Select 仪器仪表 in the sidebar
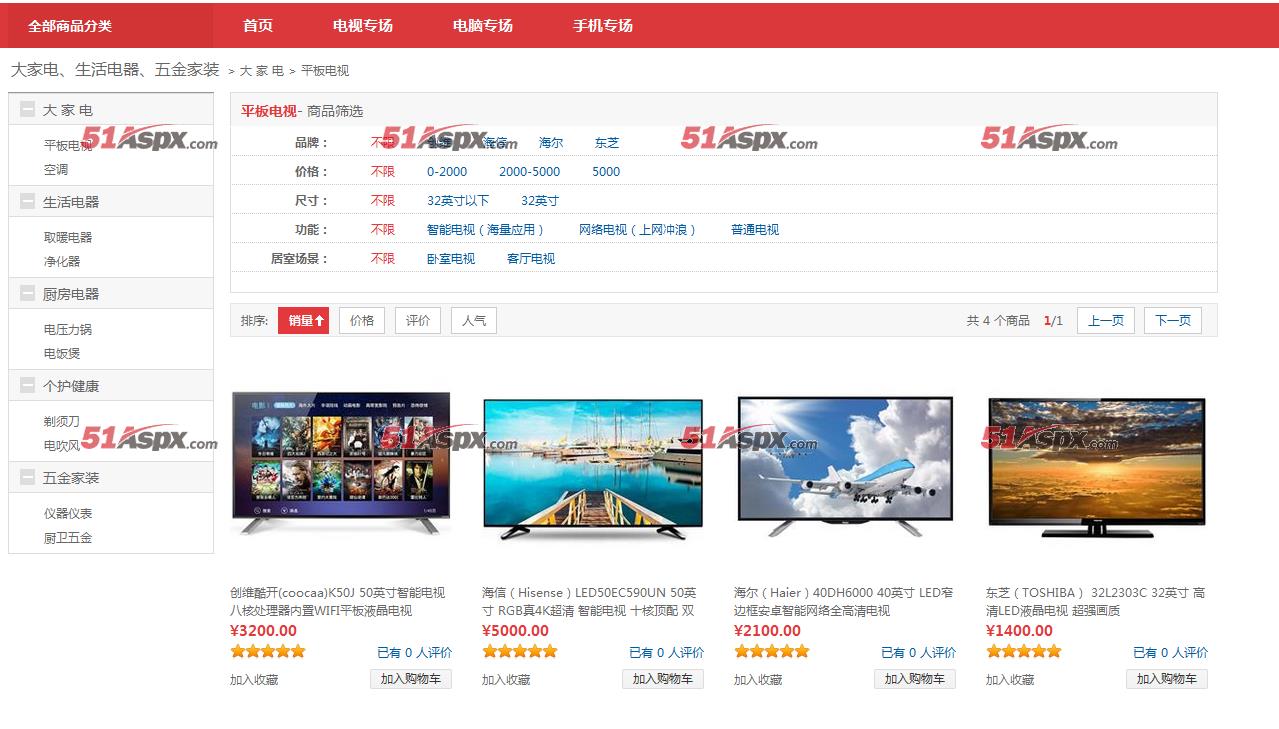 68,514
